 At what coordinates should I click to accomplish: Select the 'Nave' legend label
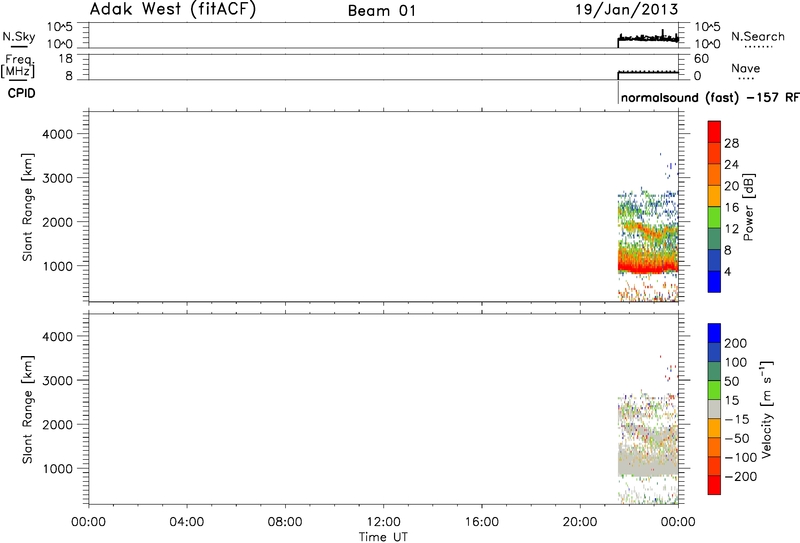coord(745,68)
